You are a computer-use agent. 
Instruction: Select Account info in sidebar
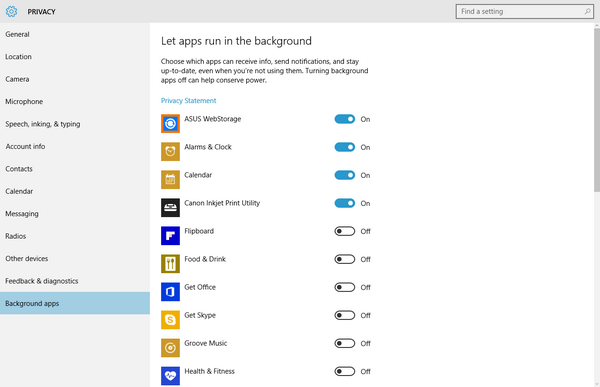[75, 146]
